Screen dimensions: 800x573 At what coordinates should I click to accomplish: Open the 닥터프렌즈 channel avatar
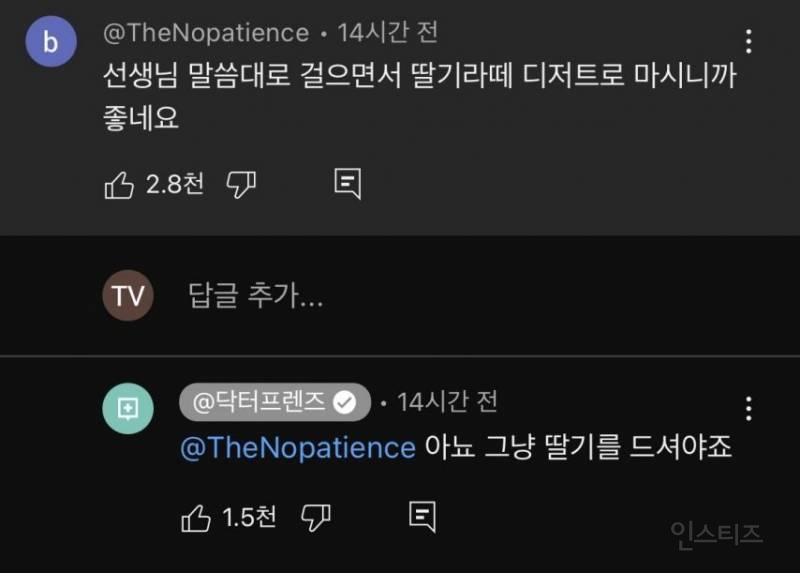tap(128, 409)
